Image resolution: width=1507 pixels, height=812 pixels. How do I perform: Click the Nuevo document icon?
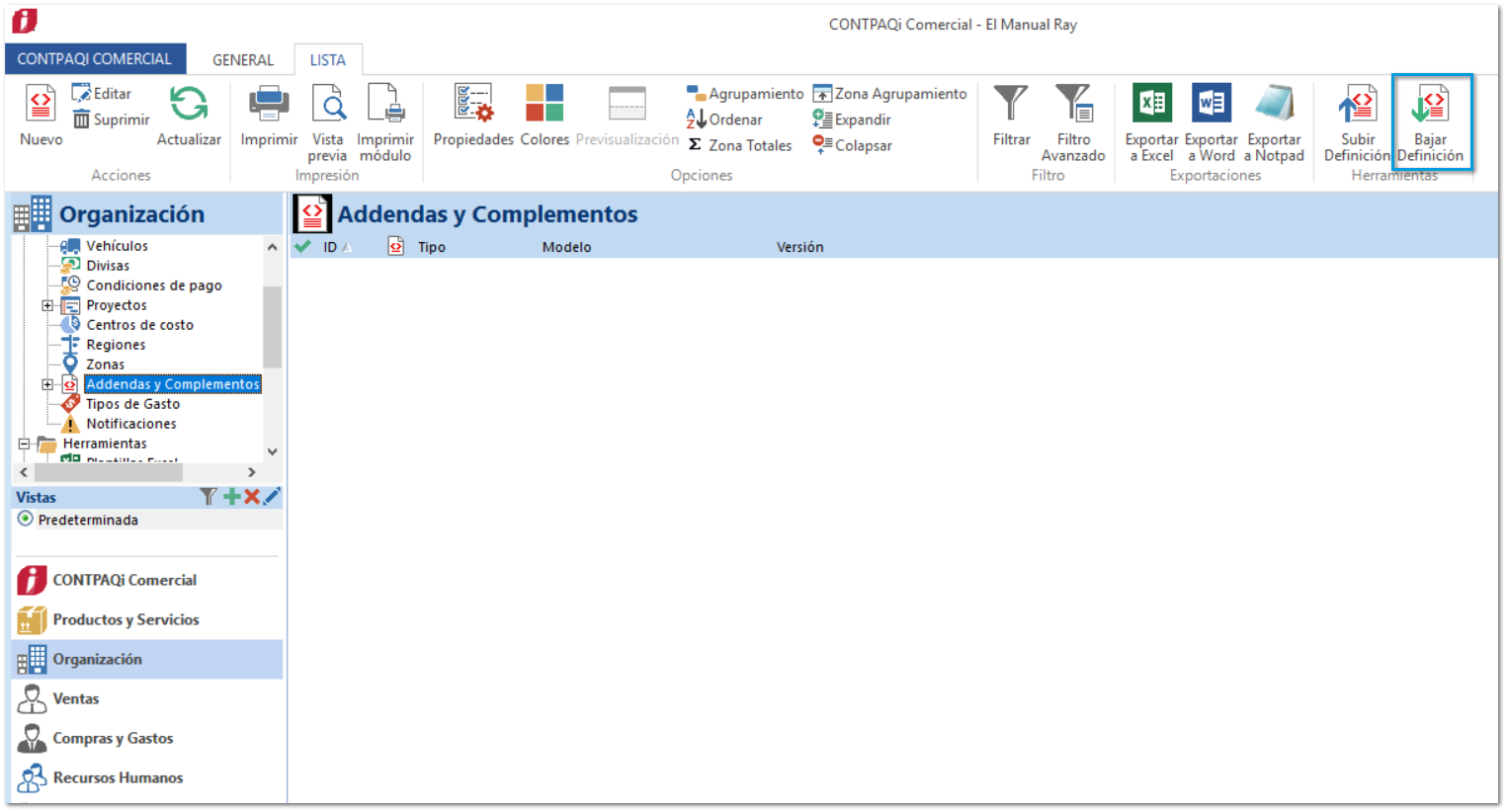[41, 104]
